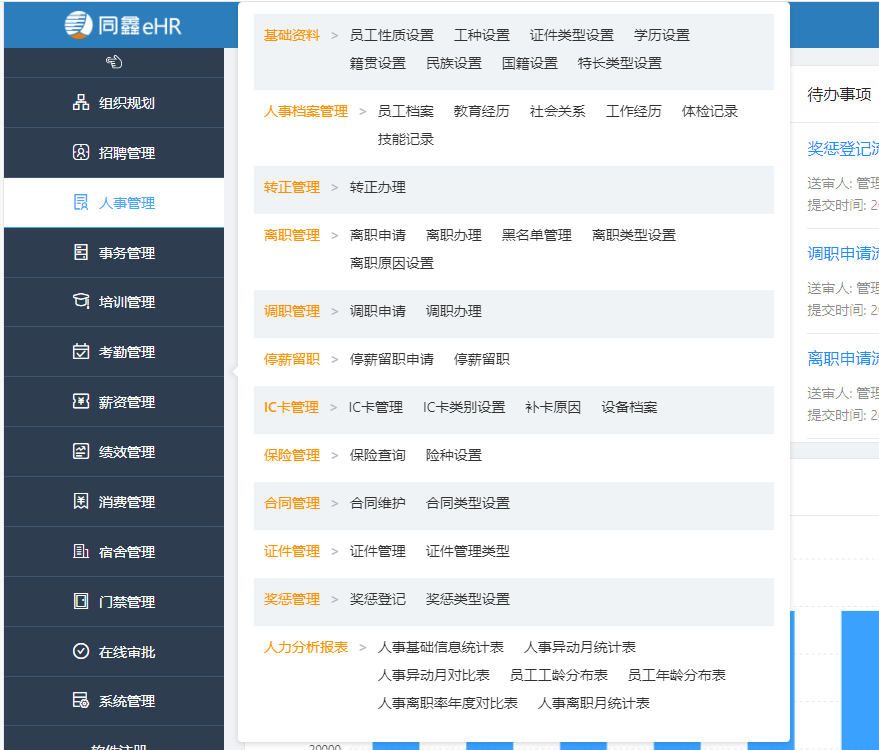Select 宿舍管理 from the sidebar menu
The height and width of the screenshot is (750, 879).
click(x=126, y=552)
